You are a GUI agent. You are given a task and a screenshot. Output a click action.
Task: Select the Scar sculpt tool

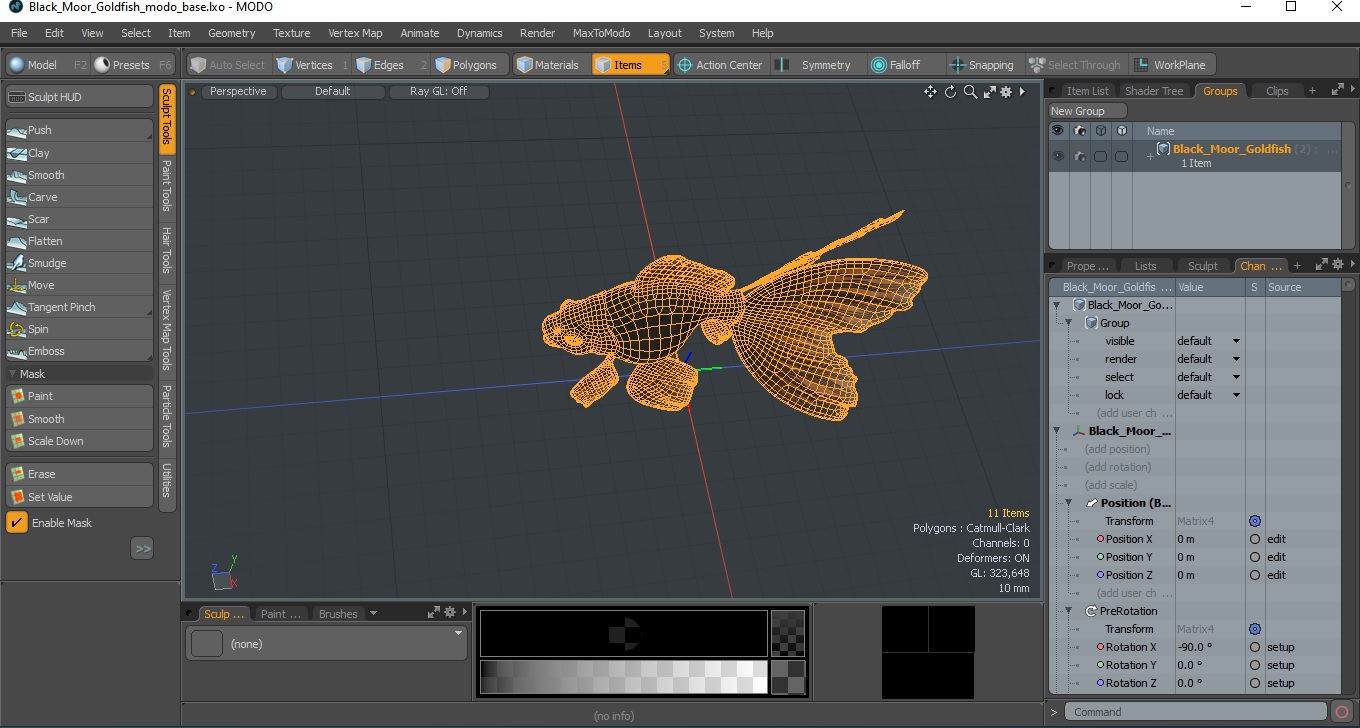pyautogui.click(x=79, y=219)
